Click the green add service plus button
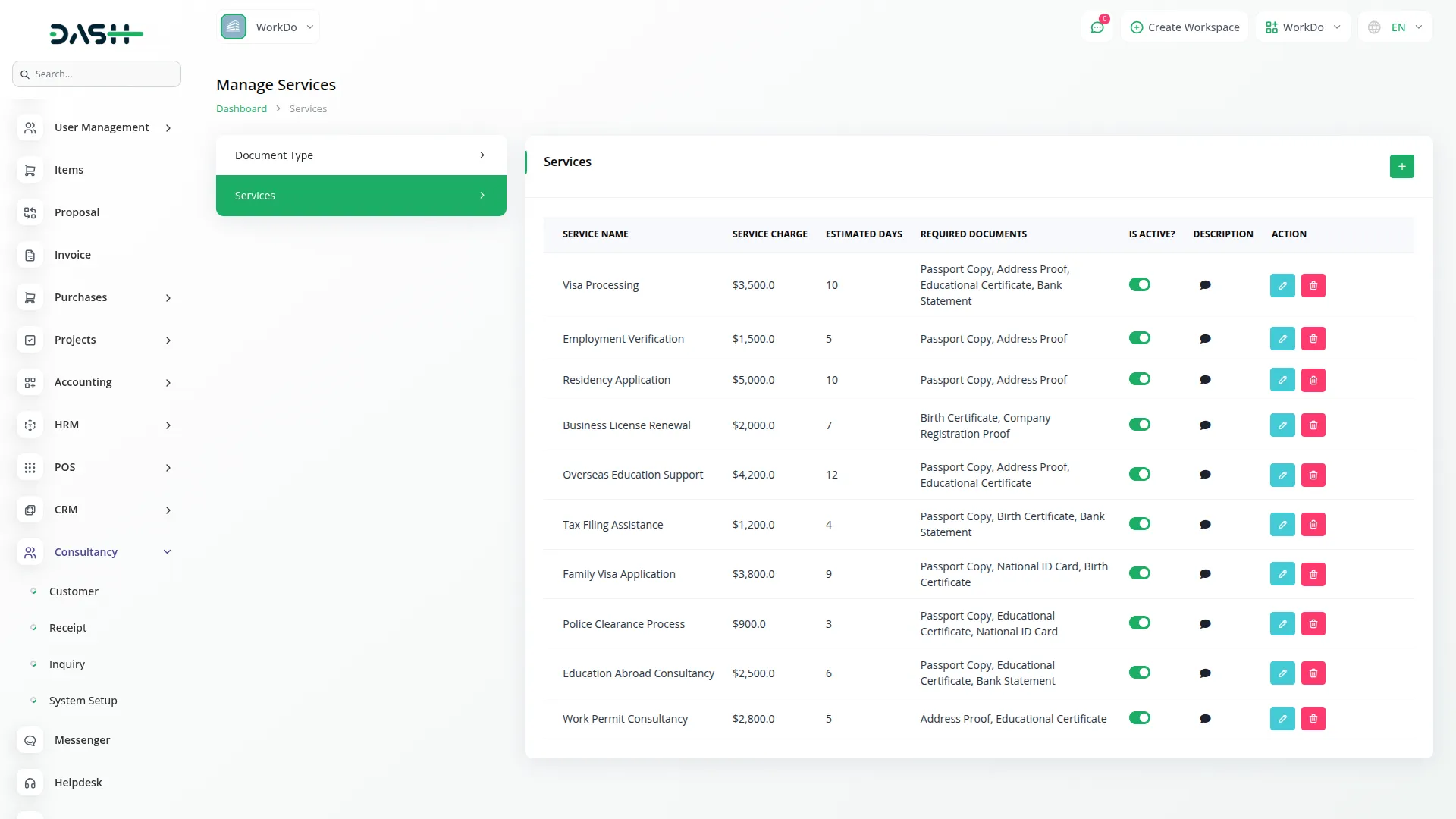The height and width of the screenshot is (819, 1456). (x=1401, y=167)
